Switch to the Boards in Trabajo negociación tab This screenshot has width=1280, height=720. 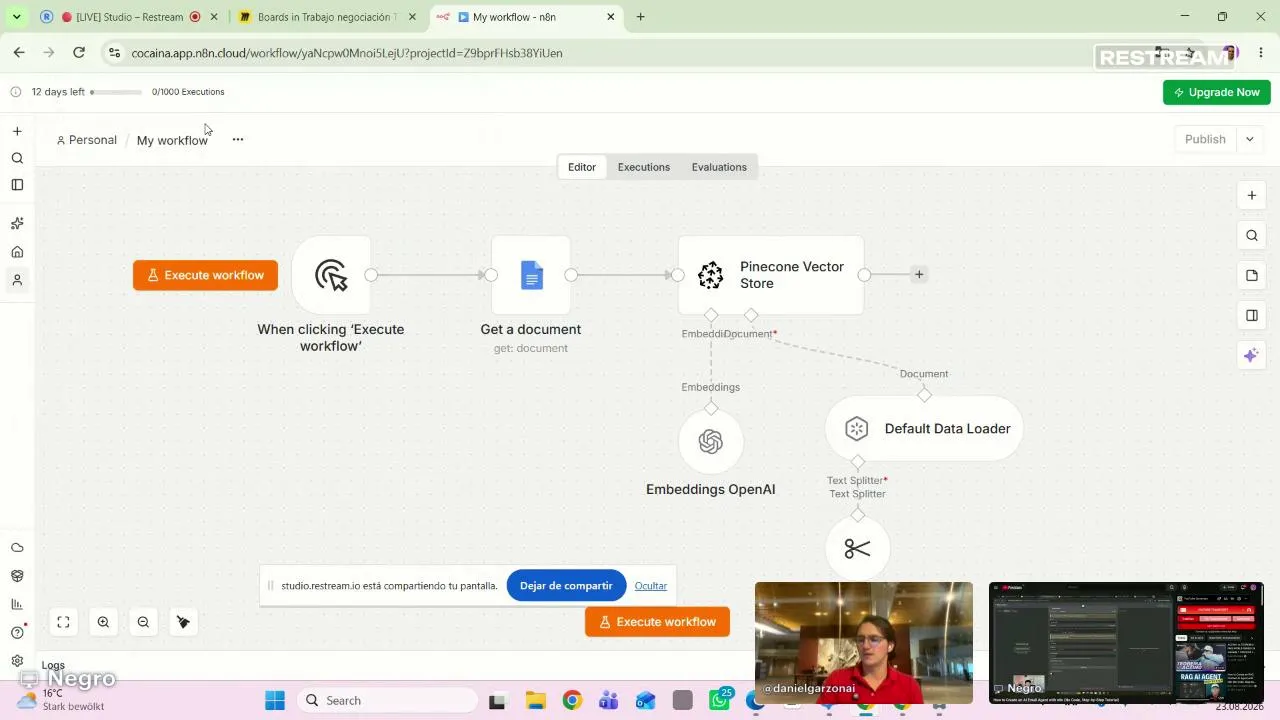click(x=327, y=17)
